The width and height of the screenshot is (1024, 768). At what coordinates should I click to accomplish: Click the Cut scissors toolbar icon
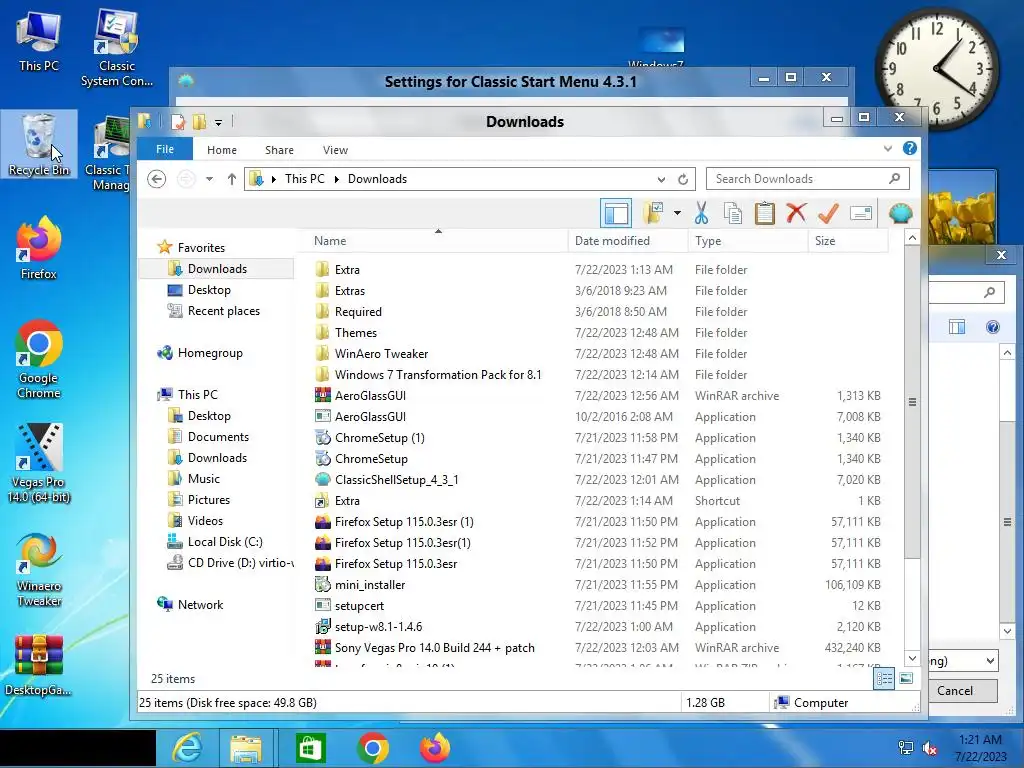[x=701, y=213]
